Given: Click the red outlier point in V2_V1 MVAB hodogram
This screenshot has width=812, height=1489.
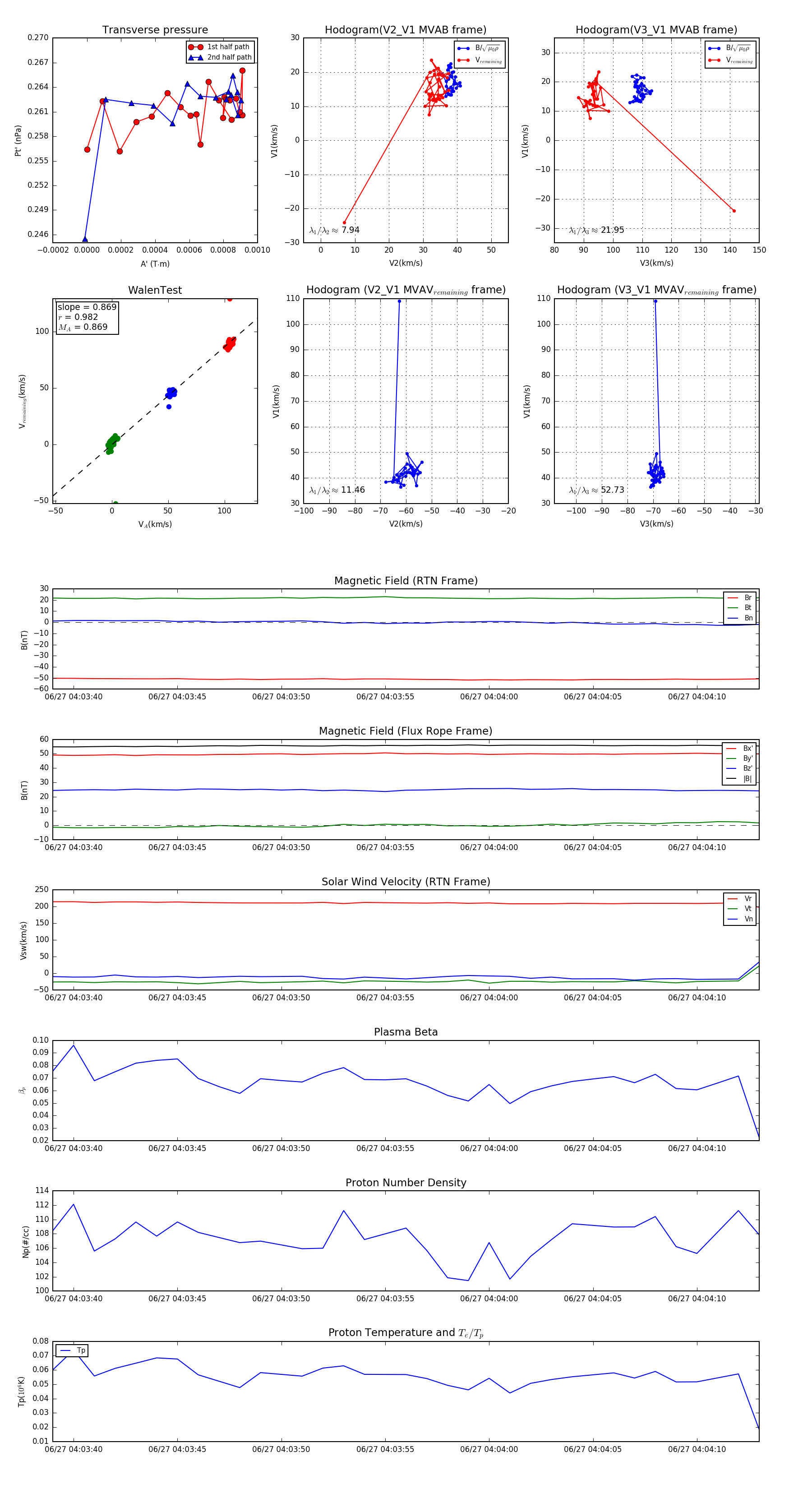Looking at the screenshot, I should point(345,222).
